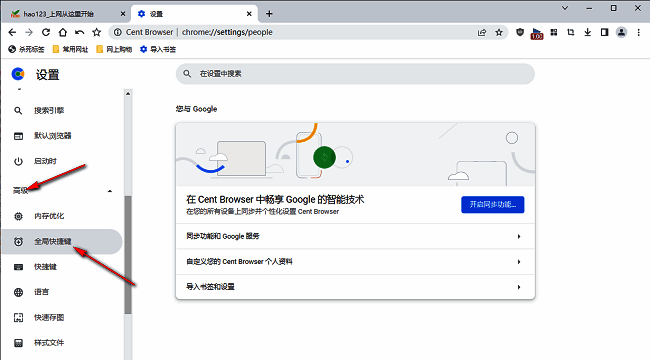This screenshot has height=360, width=650.
Task: Click the address bar URL
Action: click(x=227, y=32)
